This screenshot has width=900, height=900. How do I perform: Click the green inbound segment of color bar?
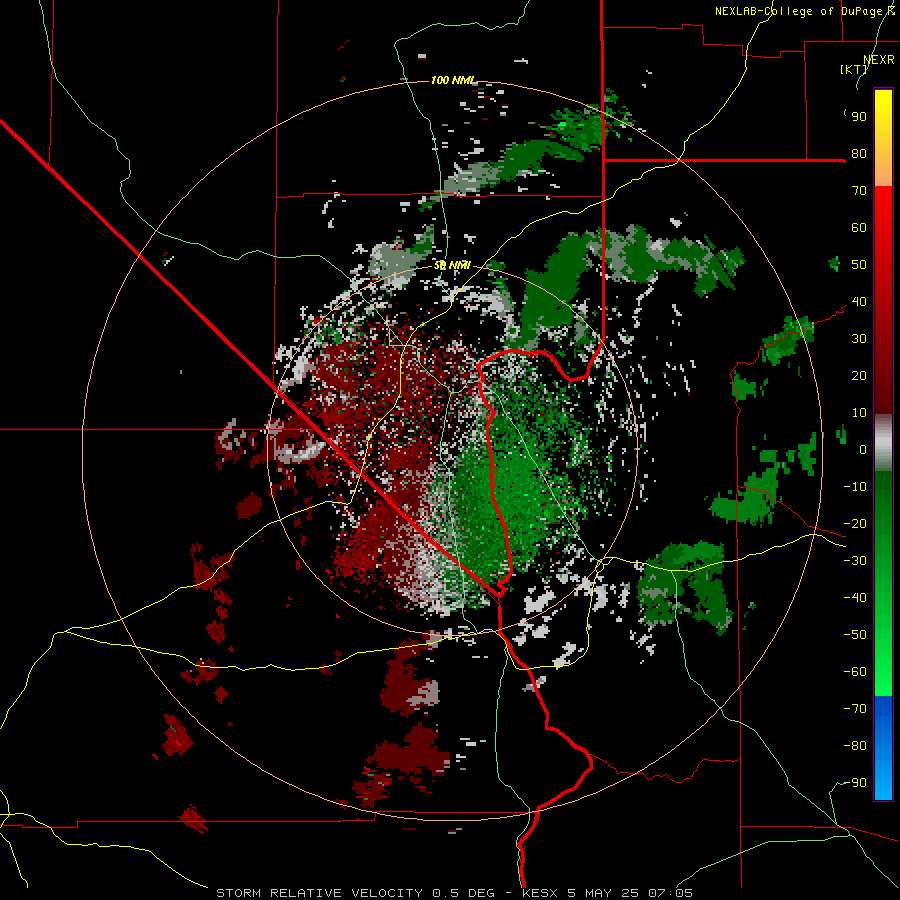click(883, 583)
